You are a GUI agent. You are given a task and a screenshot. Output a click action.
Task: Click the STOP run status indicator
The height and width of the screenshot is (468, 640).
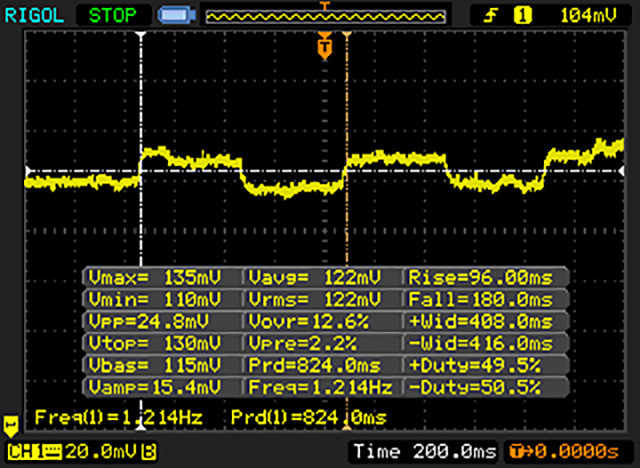(112, 16)
